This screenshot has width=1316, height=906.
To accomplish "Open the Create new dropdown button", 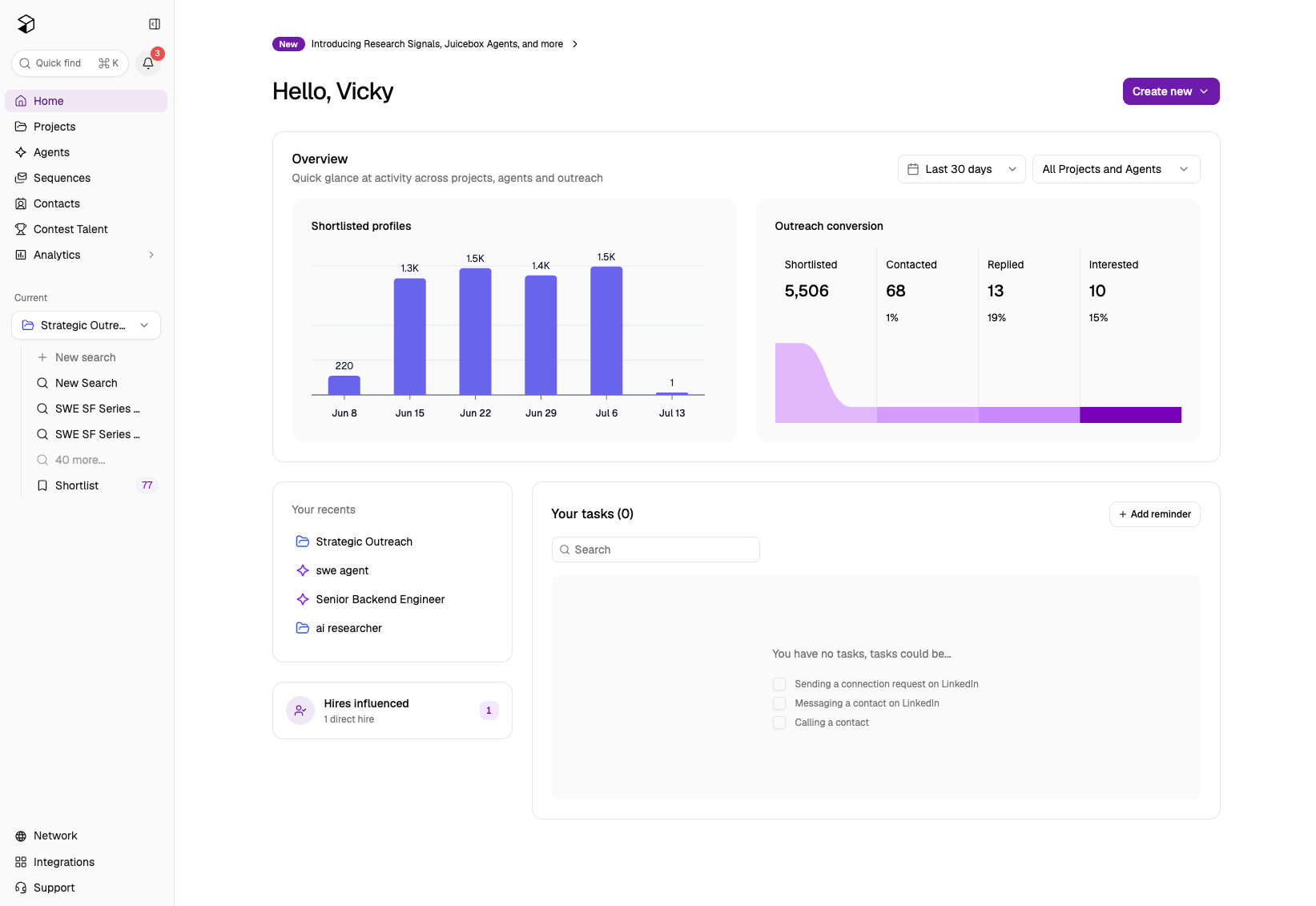I will pos(1171,91).
